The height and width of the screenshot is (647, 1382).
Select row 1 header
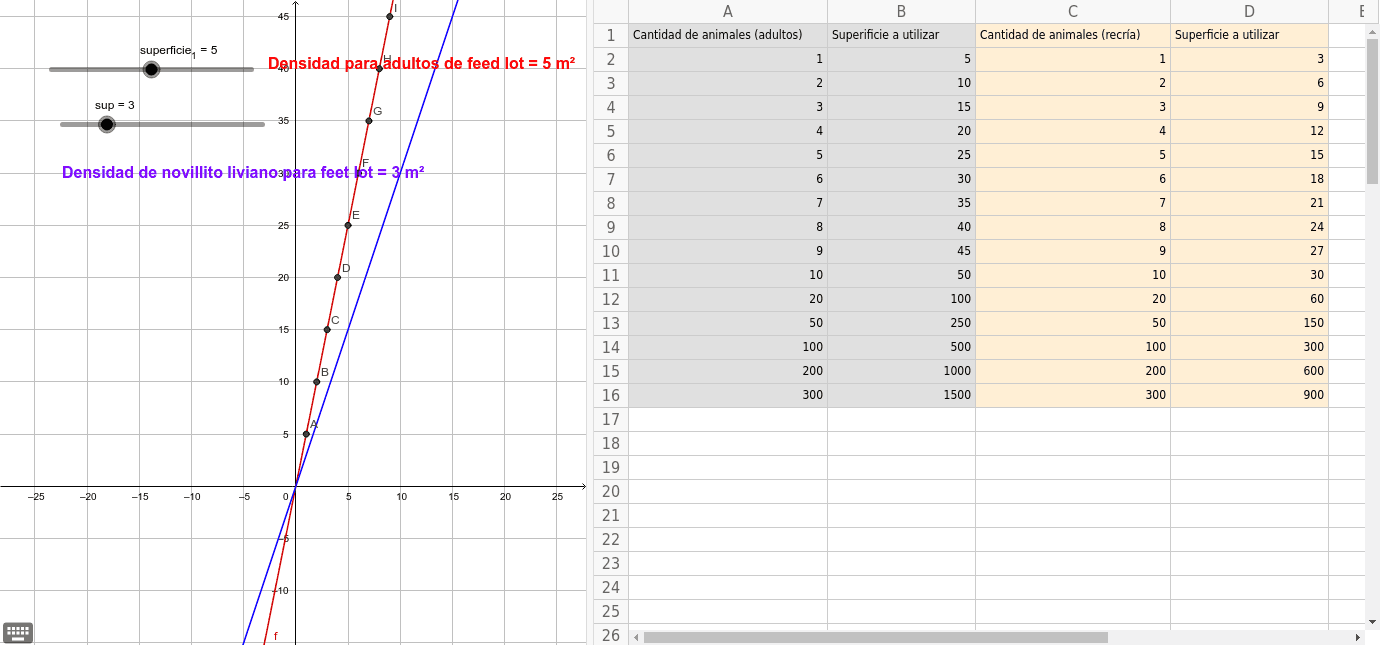tap(611, 35)
